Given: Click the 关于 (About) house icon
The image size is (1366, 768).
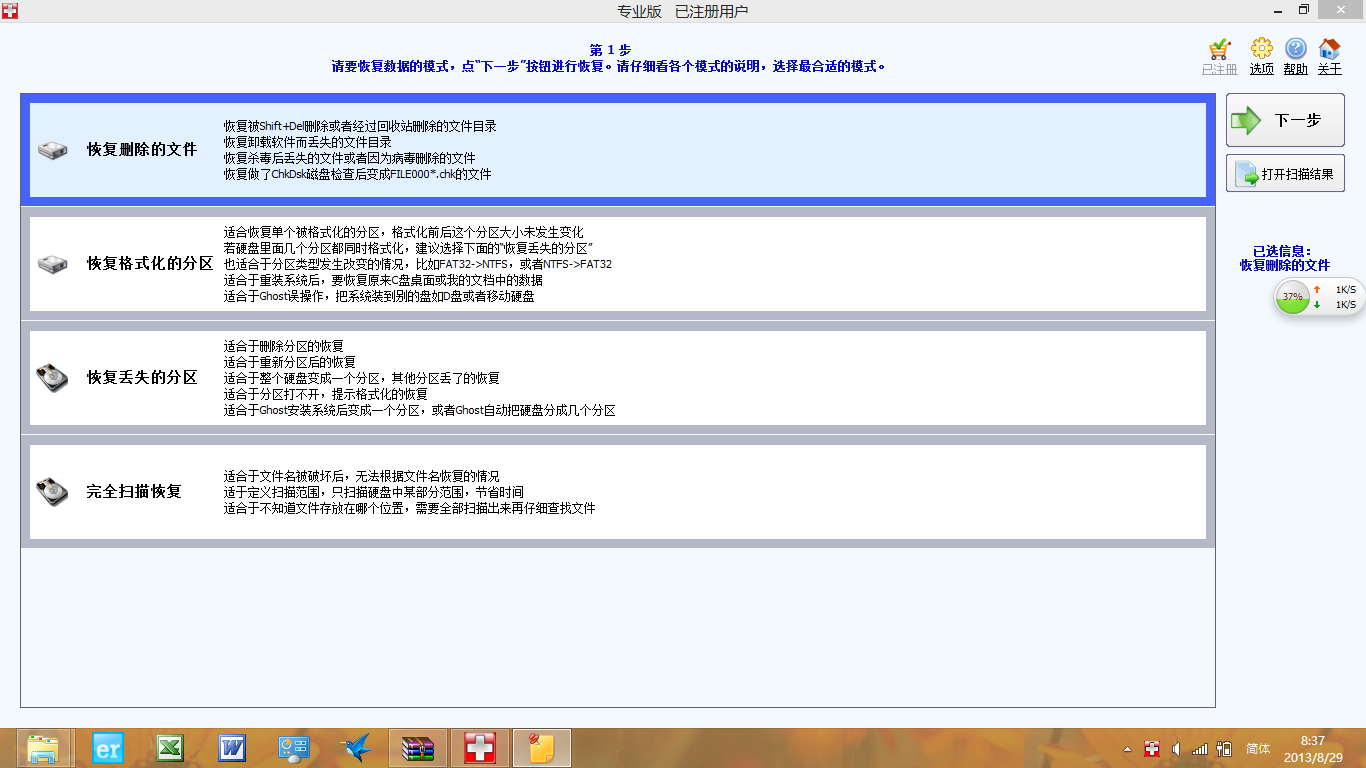Looking at the screenshot, I should coord(1329,49).
